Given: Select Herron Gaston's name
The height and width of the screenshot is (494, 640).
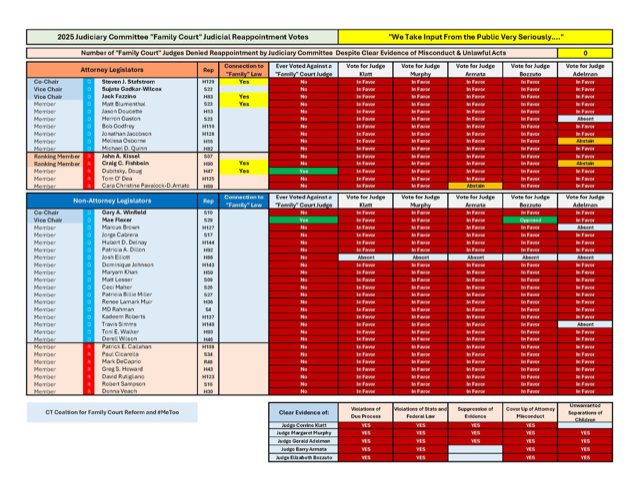Looking at the screenshot, I should [x=121, y=119].
